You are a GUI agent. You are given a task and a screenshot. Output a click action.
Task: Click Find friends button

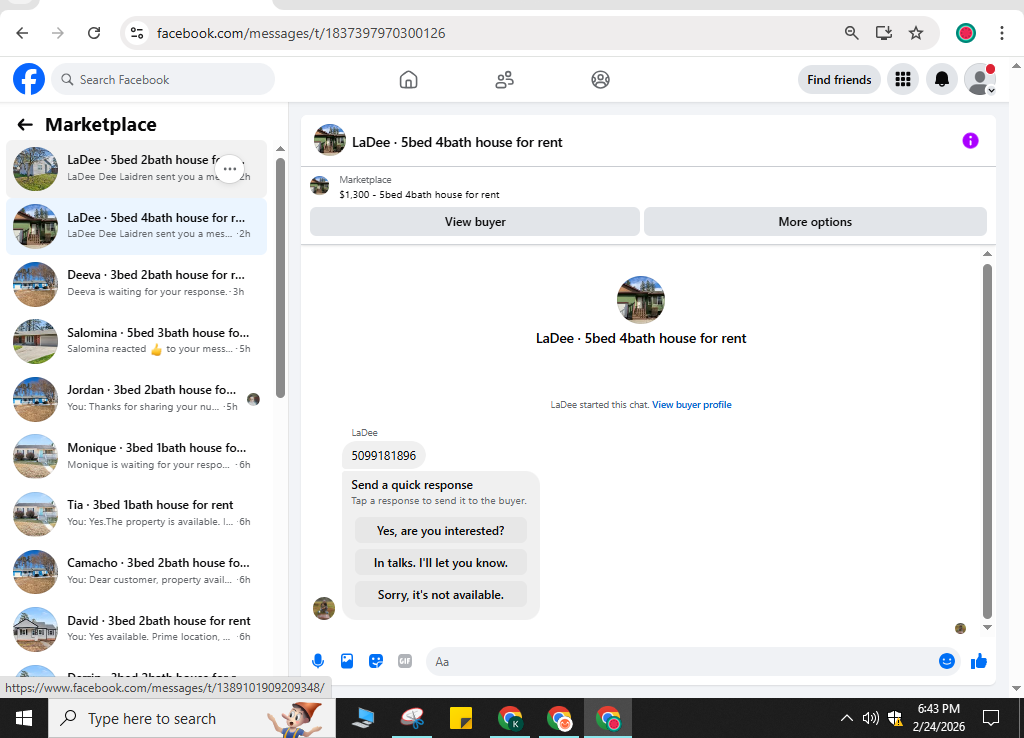coord(839,80)
